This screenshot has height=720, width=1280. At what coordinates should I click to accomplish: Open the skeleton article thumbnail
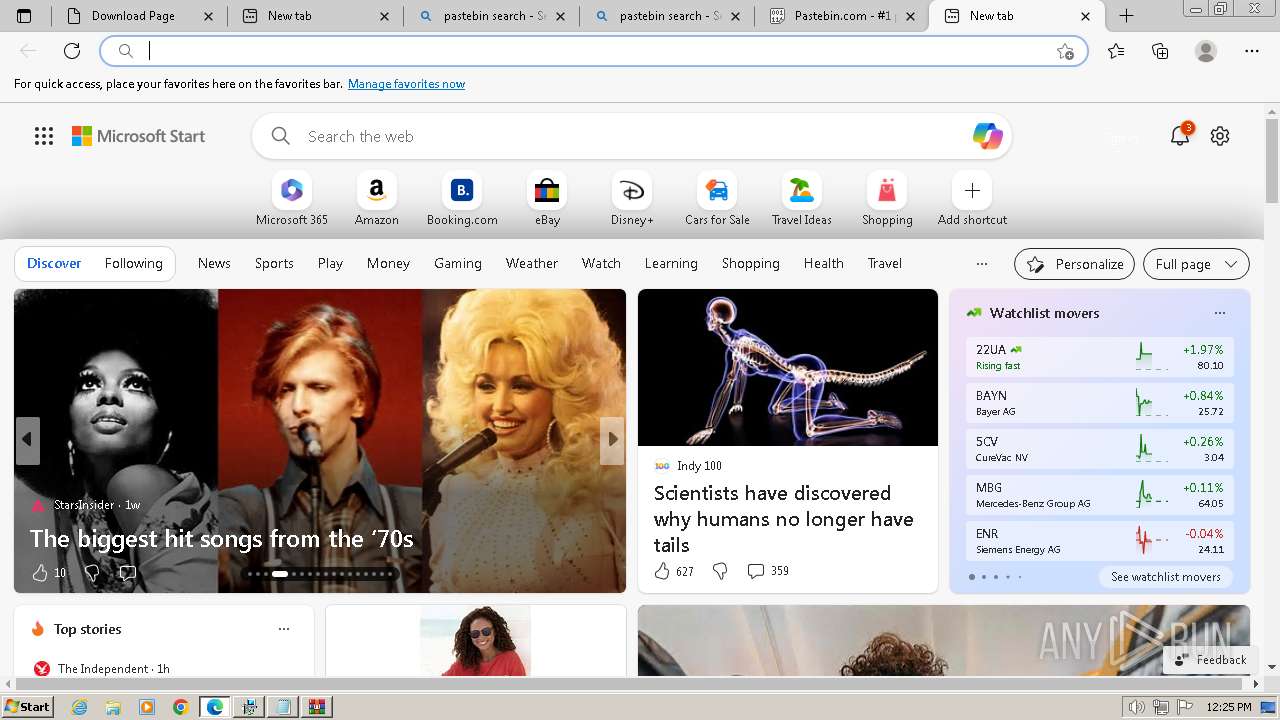point(788,367)
